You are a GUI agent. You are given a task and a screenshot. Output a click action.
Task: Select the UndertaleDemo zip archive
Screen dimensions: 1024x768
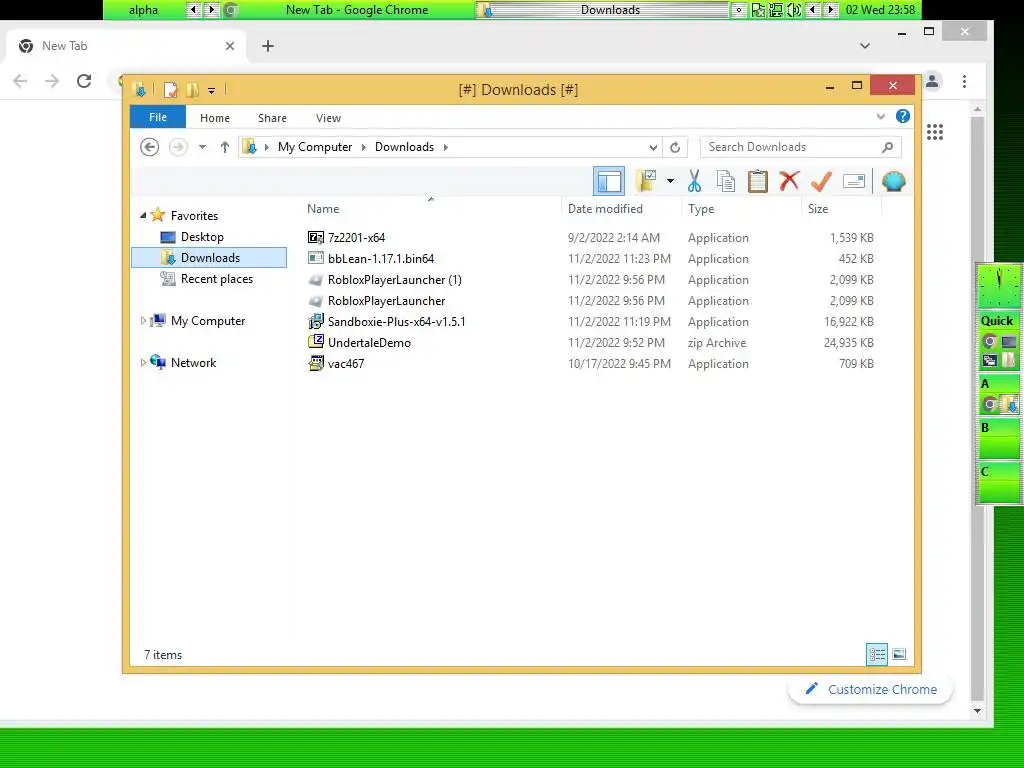[369, 342]
